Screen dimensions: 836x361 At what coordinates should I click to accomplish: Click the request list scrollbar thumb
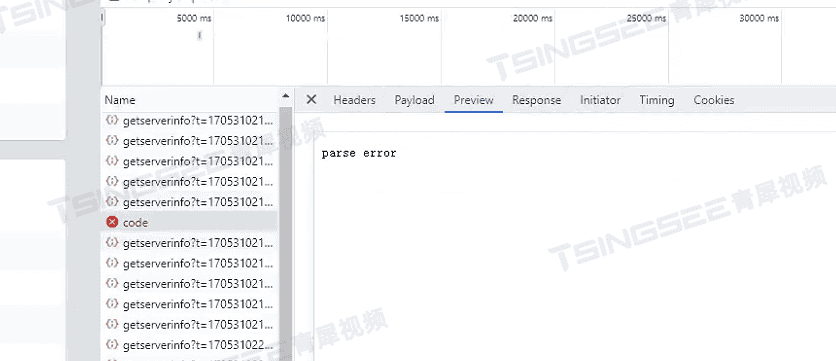click(x=286, y=234)
